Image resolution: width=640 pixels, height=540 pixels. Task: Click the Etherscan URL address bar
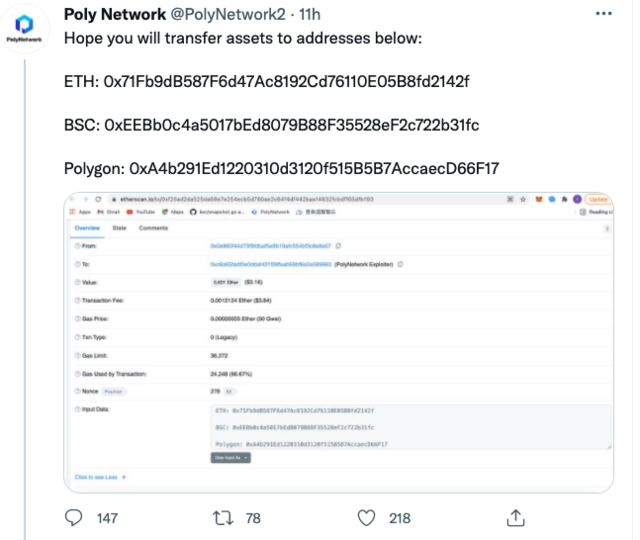[300, 200]
